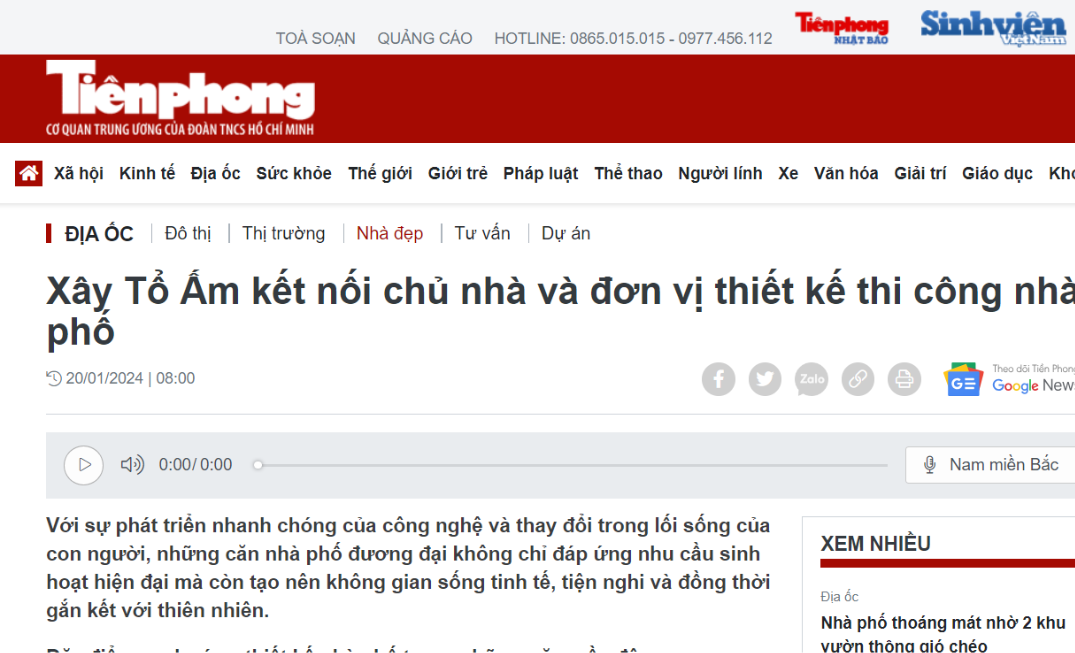The height and width of the screenshot is (653, 1075).
Task: Open the TOÀ SOẠN link
Action: (x=315, y=38)
